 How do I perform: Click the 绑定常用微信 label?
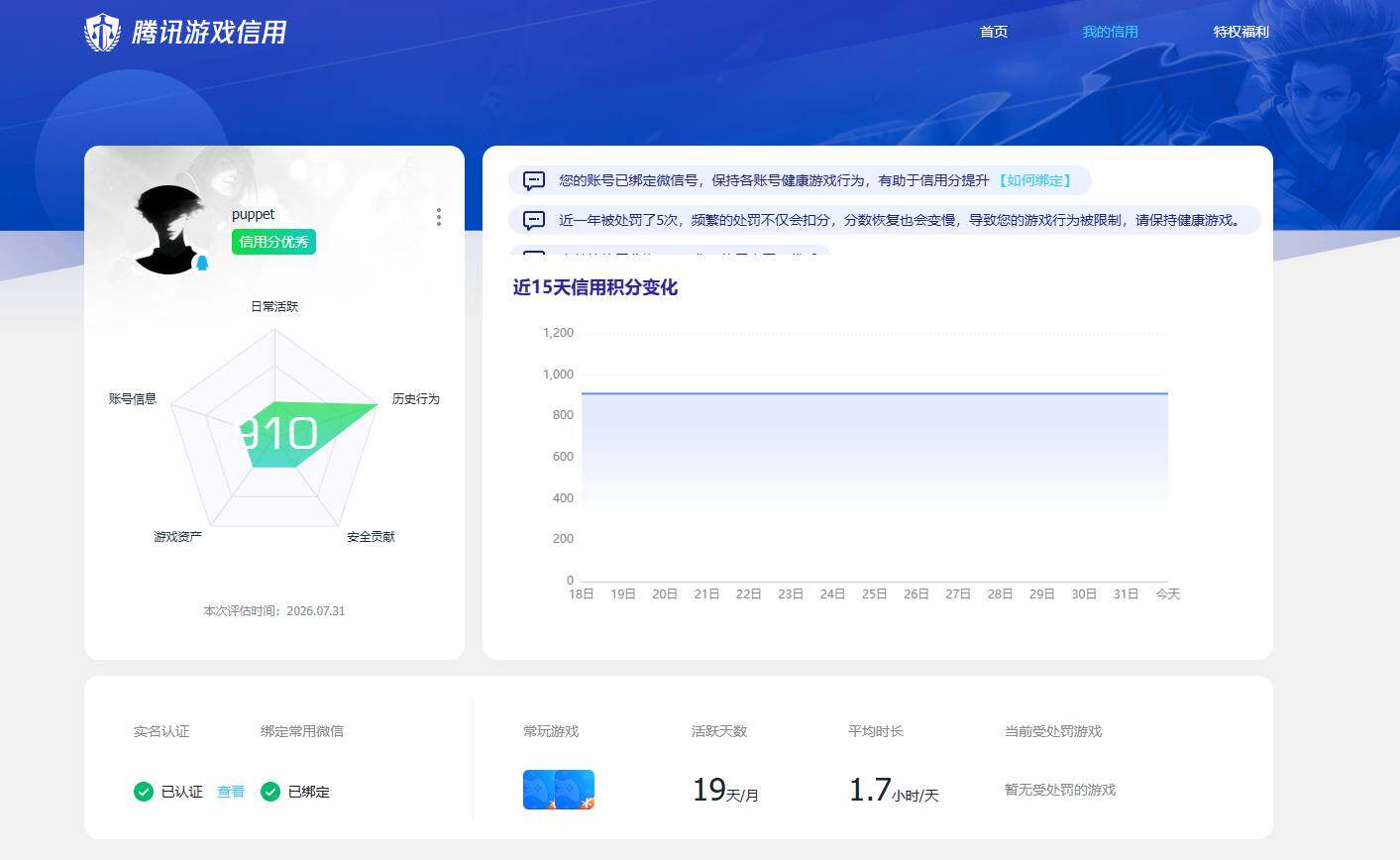pyautogui.click(x=302, y=731)
